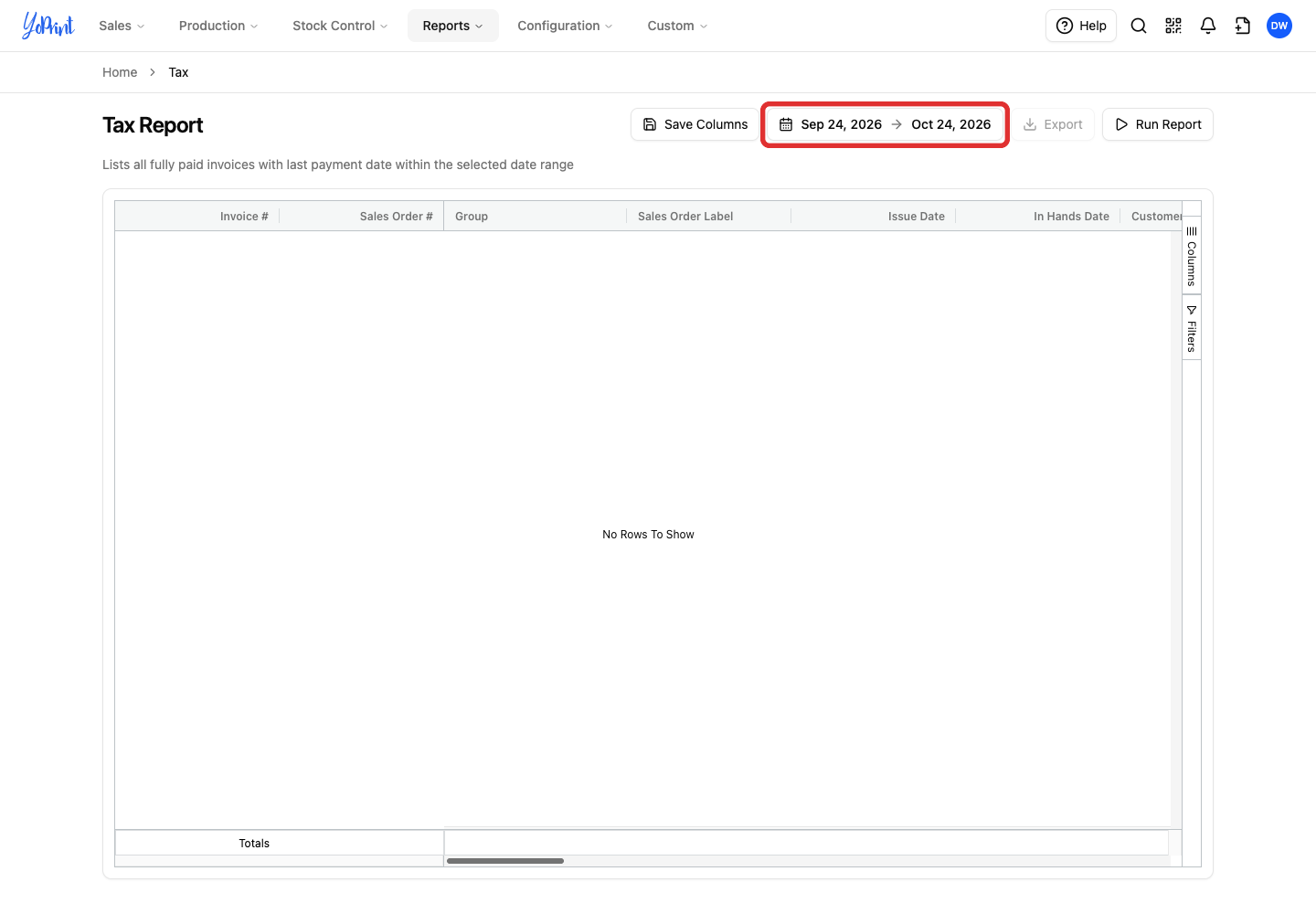Open the Columns side panel tab
Viewport: 1316px width, 914px height.
(1192, 256)
